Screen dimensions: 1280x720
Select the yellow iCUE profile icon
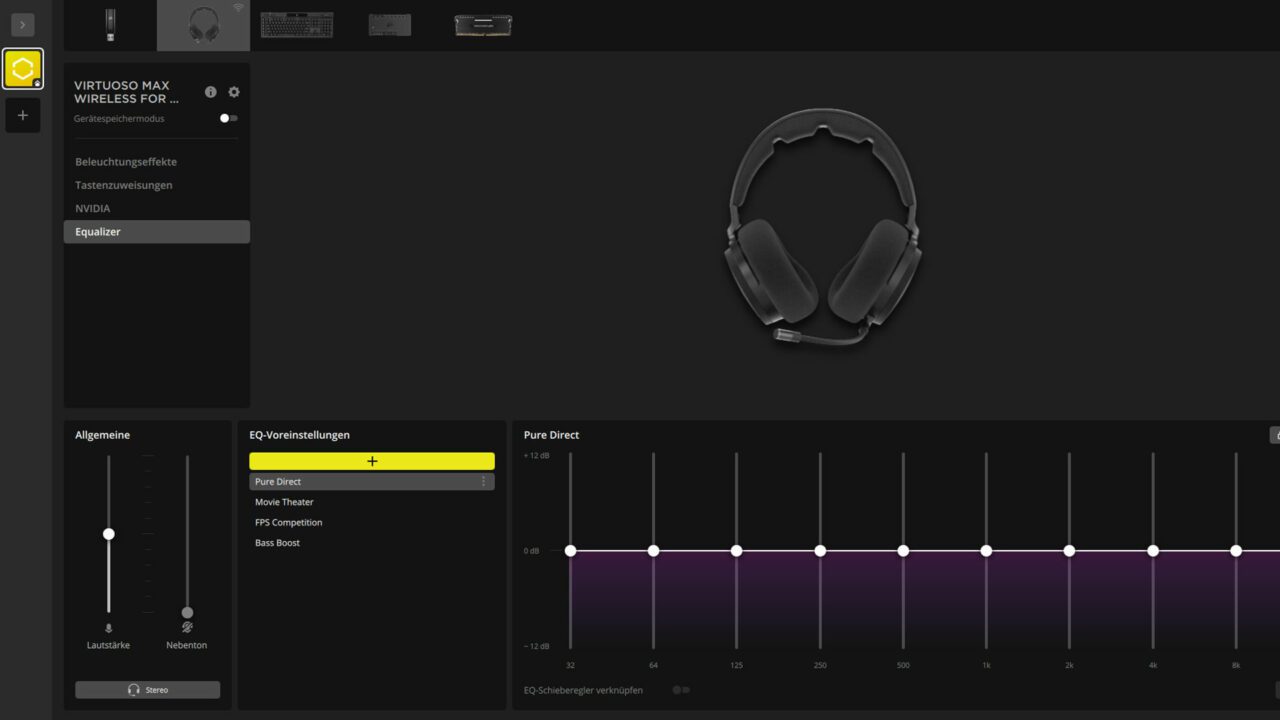[22, 69]
